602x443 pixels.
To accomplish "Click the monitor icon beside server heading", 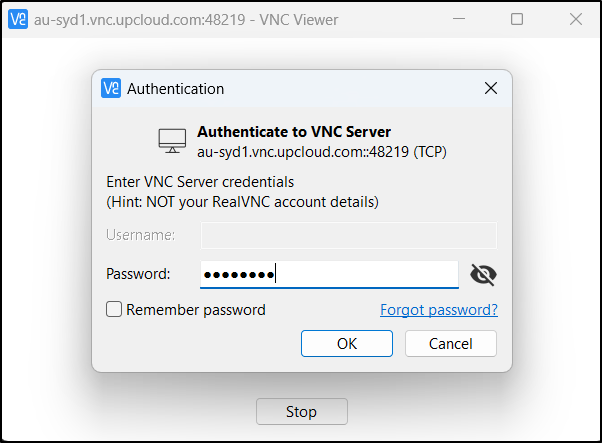I will (x=172, y=141).
